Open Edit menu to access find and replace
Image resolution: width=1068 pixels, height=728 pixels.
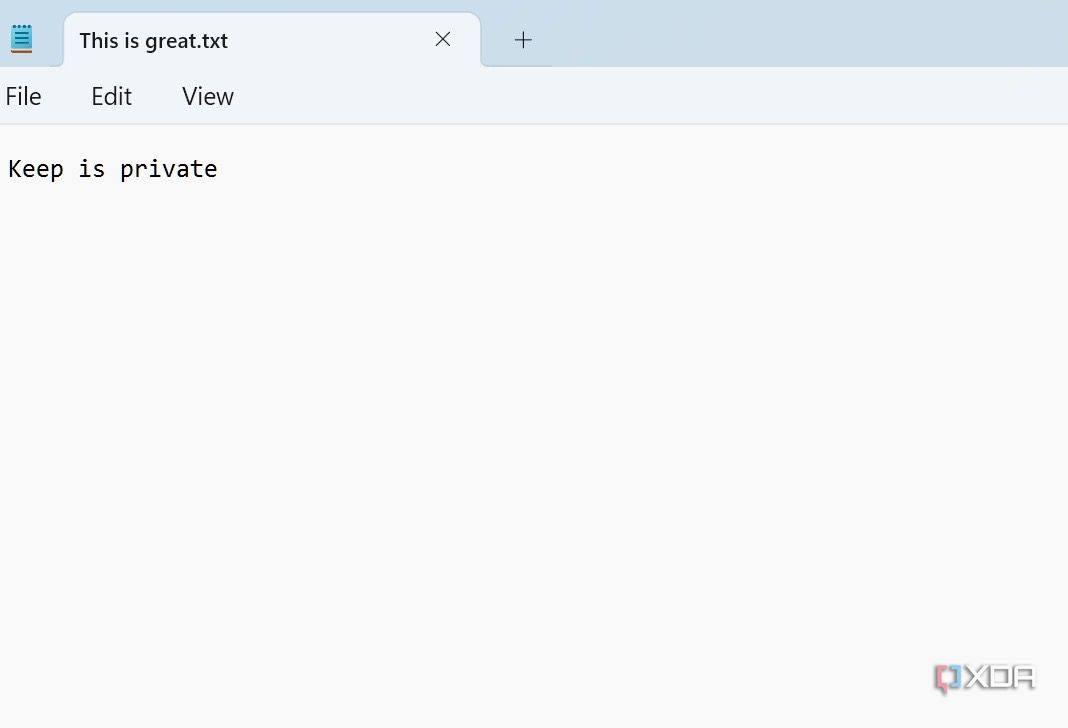point(110,96)
